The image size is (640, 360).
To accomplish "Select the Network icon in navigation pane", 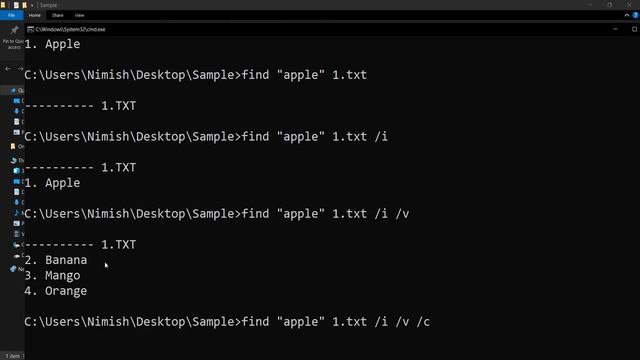I will pyautogui.click(x=13, y=269).
